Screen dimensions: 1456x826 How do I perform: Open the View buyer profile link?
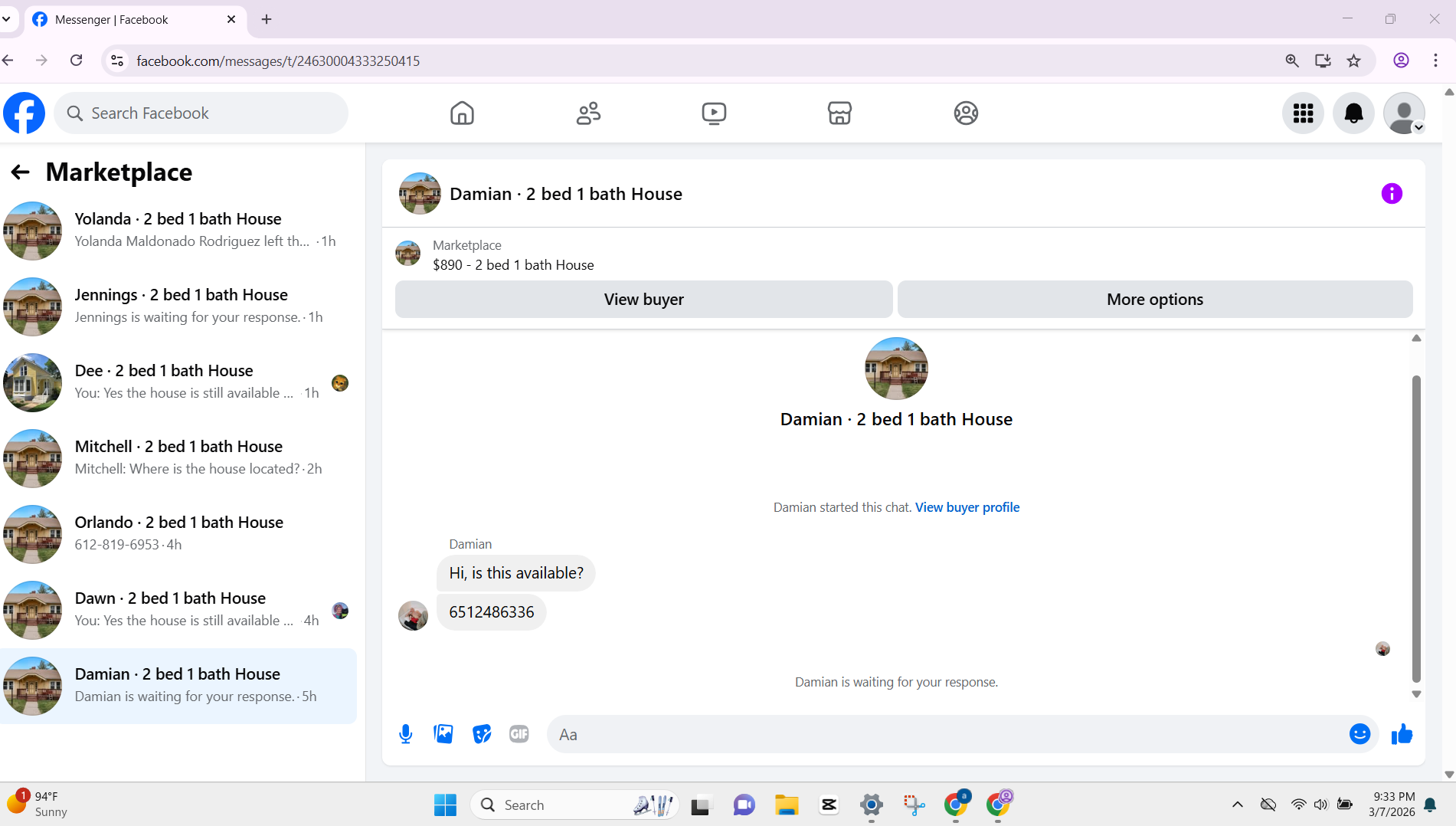tap(967, 507)
